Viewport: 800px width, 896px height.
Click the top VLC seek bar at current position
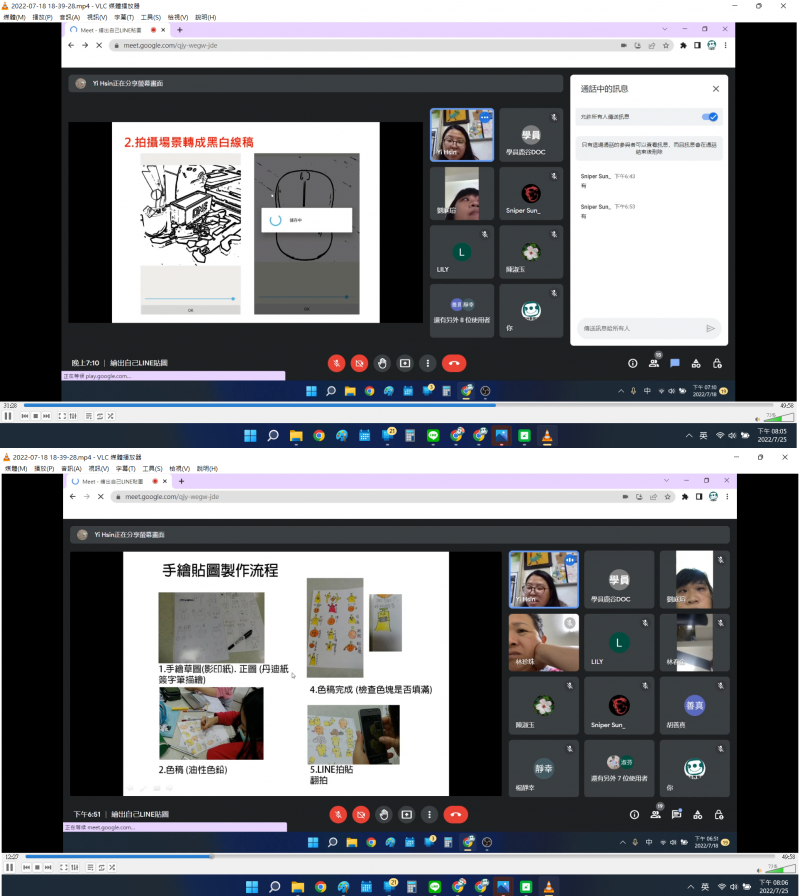[x=495, y=405]
